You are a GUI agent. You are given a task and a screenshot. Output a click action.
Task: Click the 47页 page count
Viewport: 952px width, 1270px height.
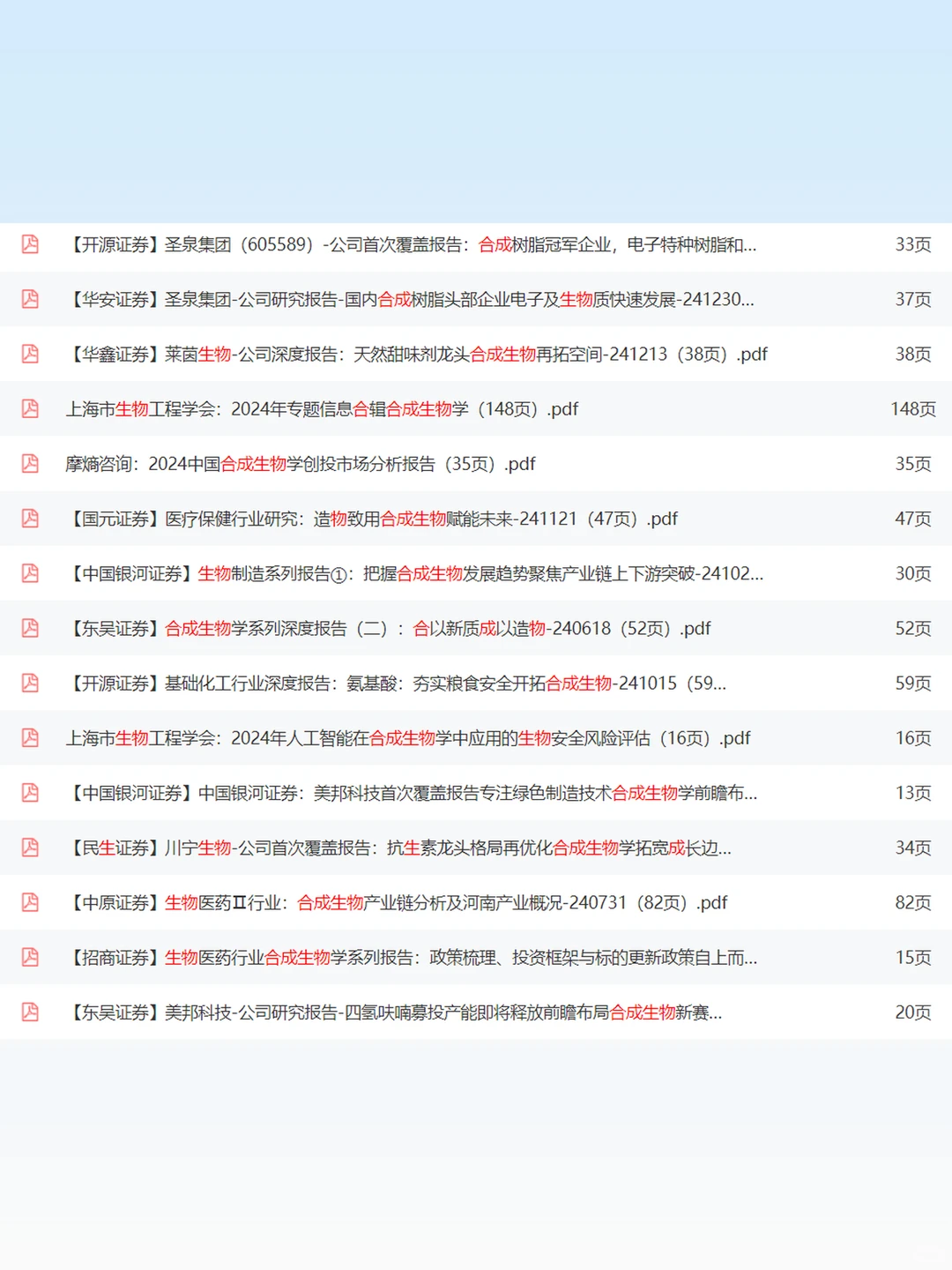click(x=913, y=519)
